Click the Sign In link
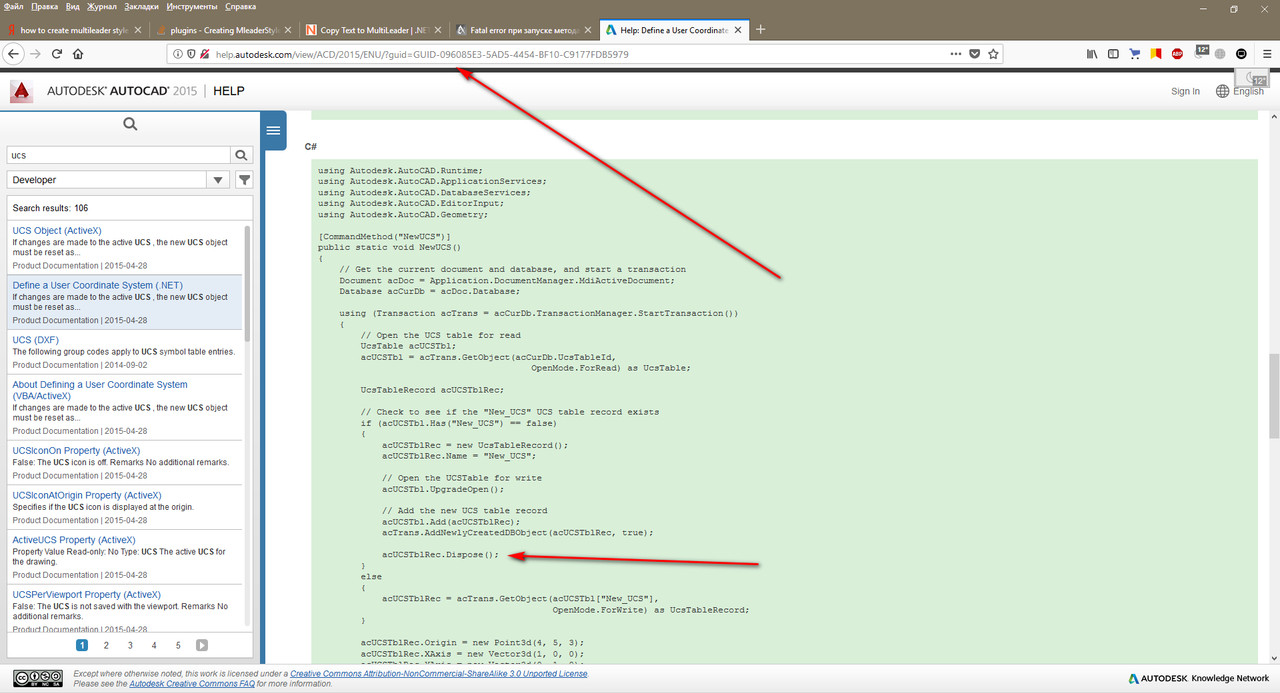 1185,91
